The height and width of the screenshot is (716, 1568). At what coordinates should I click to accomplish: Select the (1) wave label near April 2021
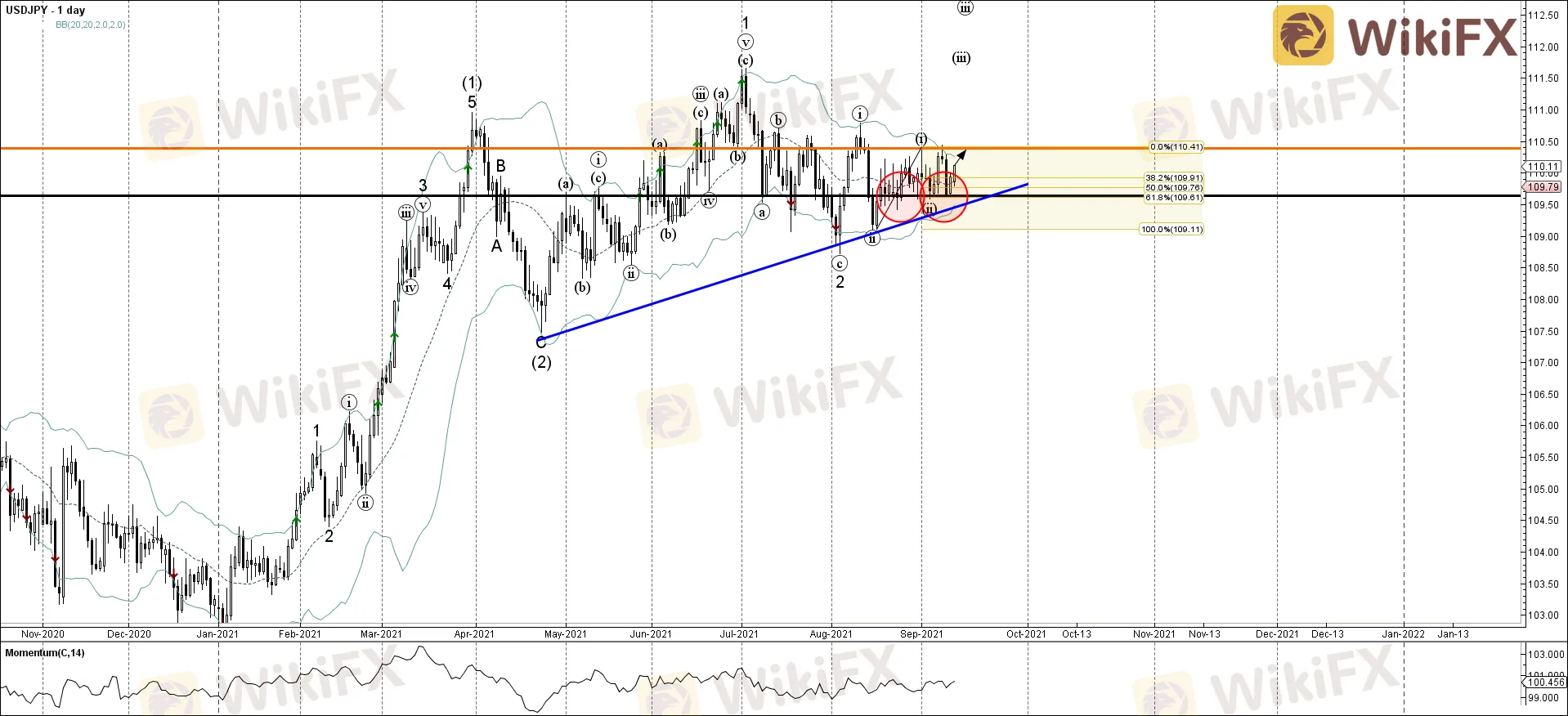(x=472, y=83)
